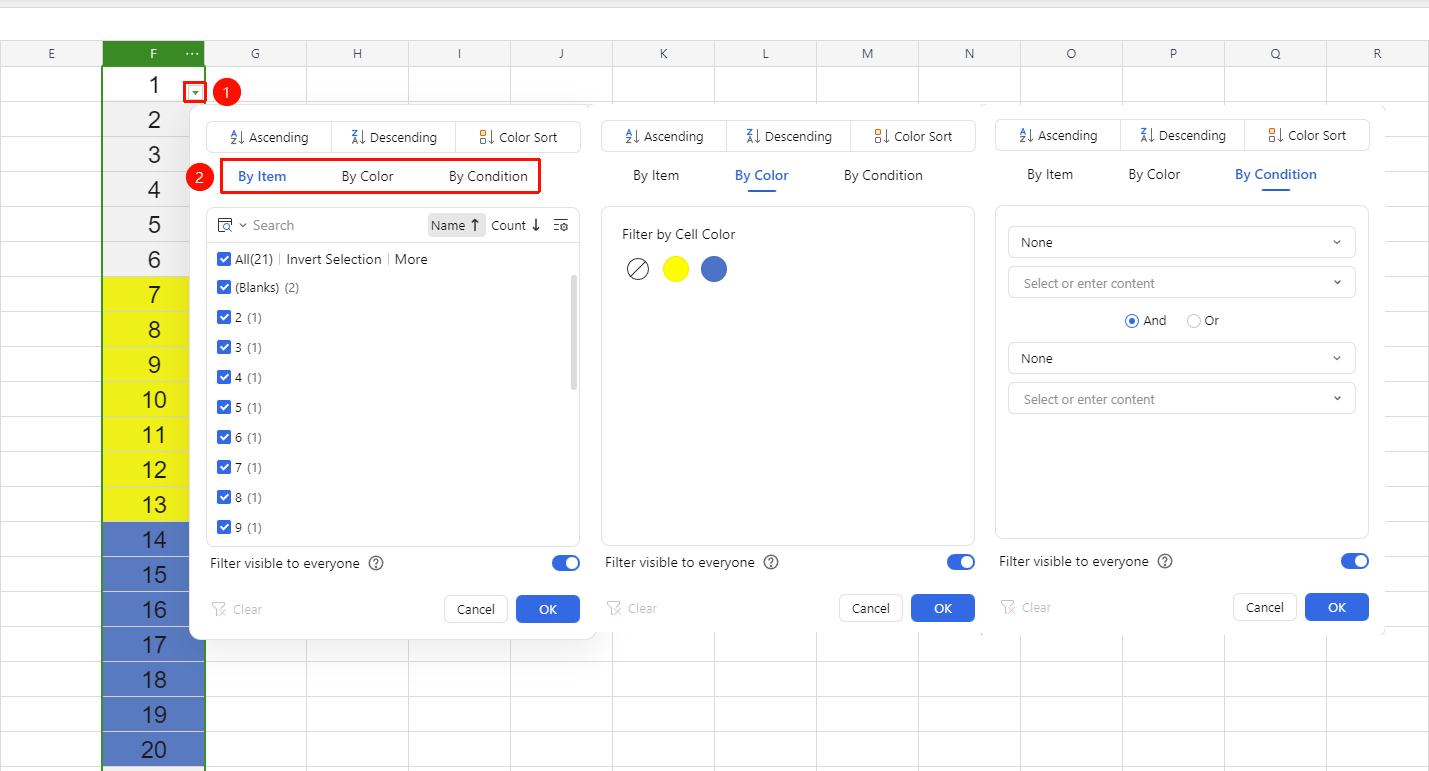1429x771 pixels.
Task: Uncheck the (Blanks) checkbox
Action: click(224, 287)
